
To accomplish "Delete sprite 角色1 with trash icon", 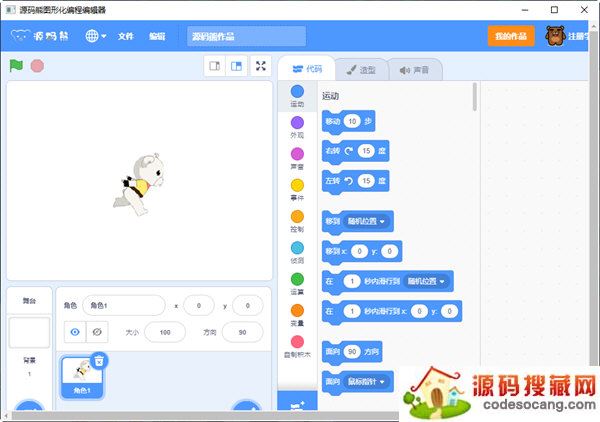I will [99, 360].
